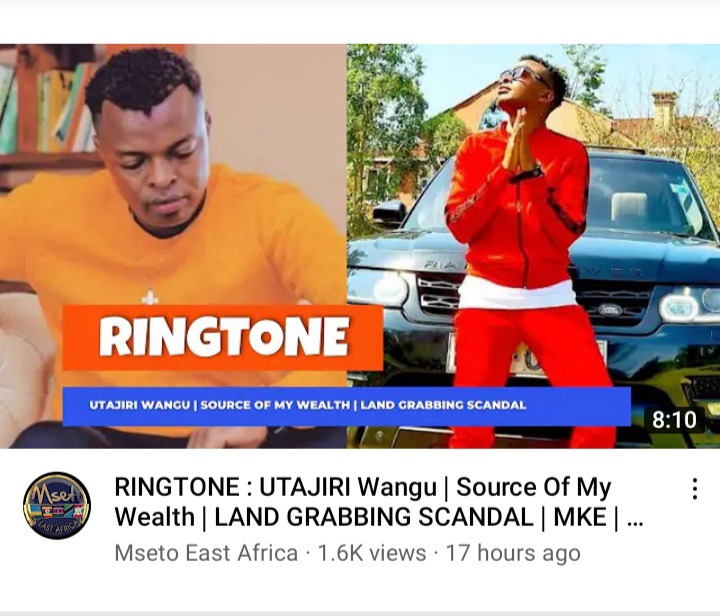The height and width of the screenshot is (616, 720).
Task: Open the three-dot video options menu
Action: [x=695, y=488]
